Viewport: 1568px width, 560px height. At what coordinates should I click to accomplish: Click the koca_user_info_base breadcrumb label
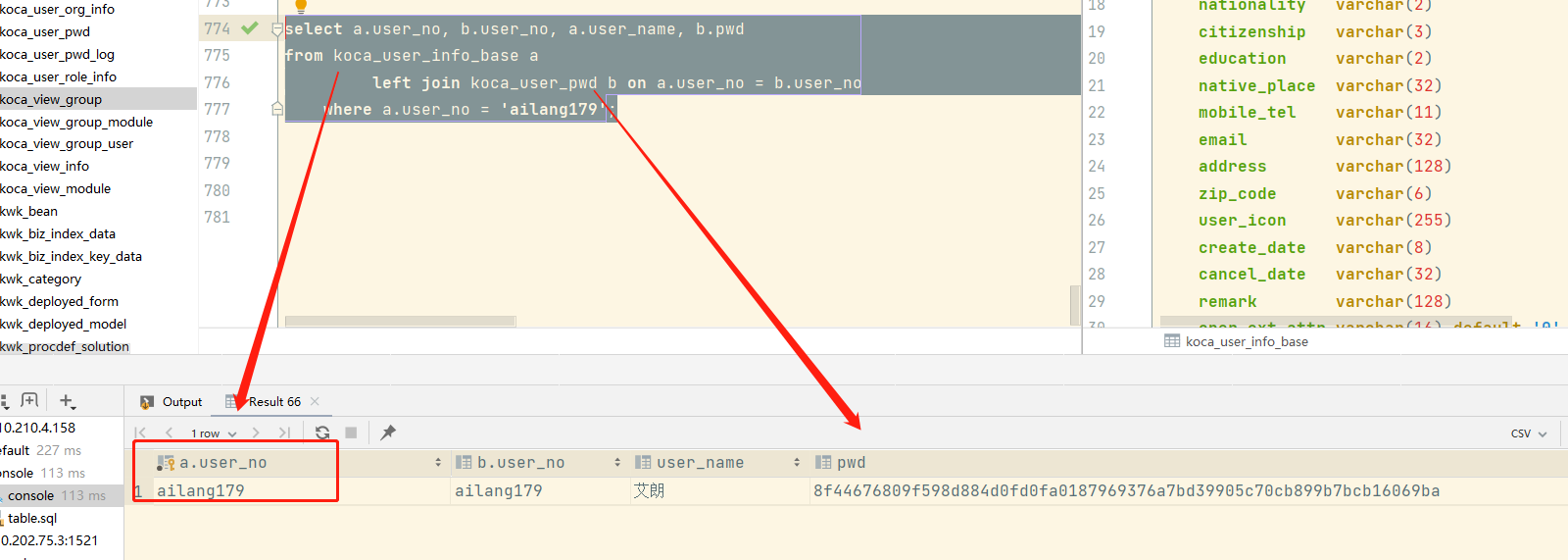(x=1246, y=341)
